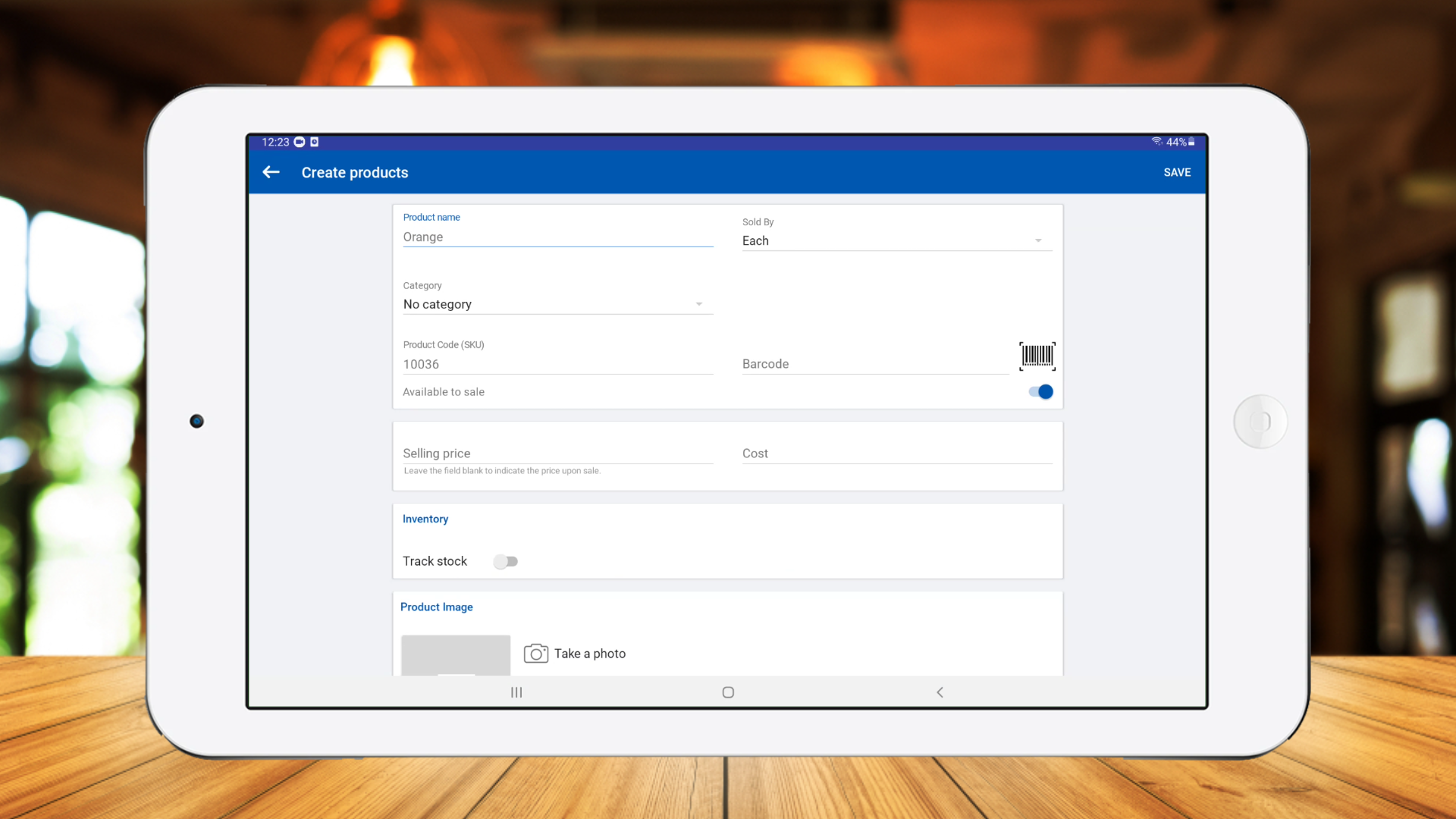Tap the battery status icon
1456x819 pixels.
tap(1191, 142)
